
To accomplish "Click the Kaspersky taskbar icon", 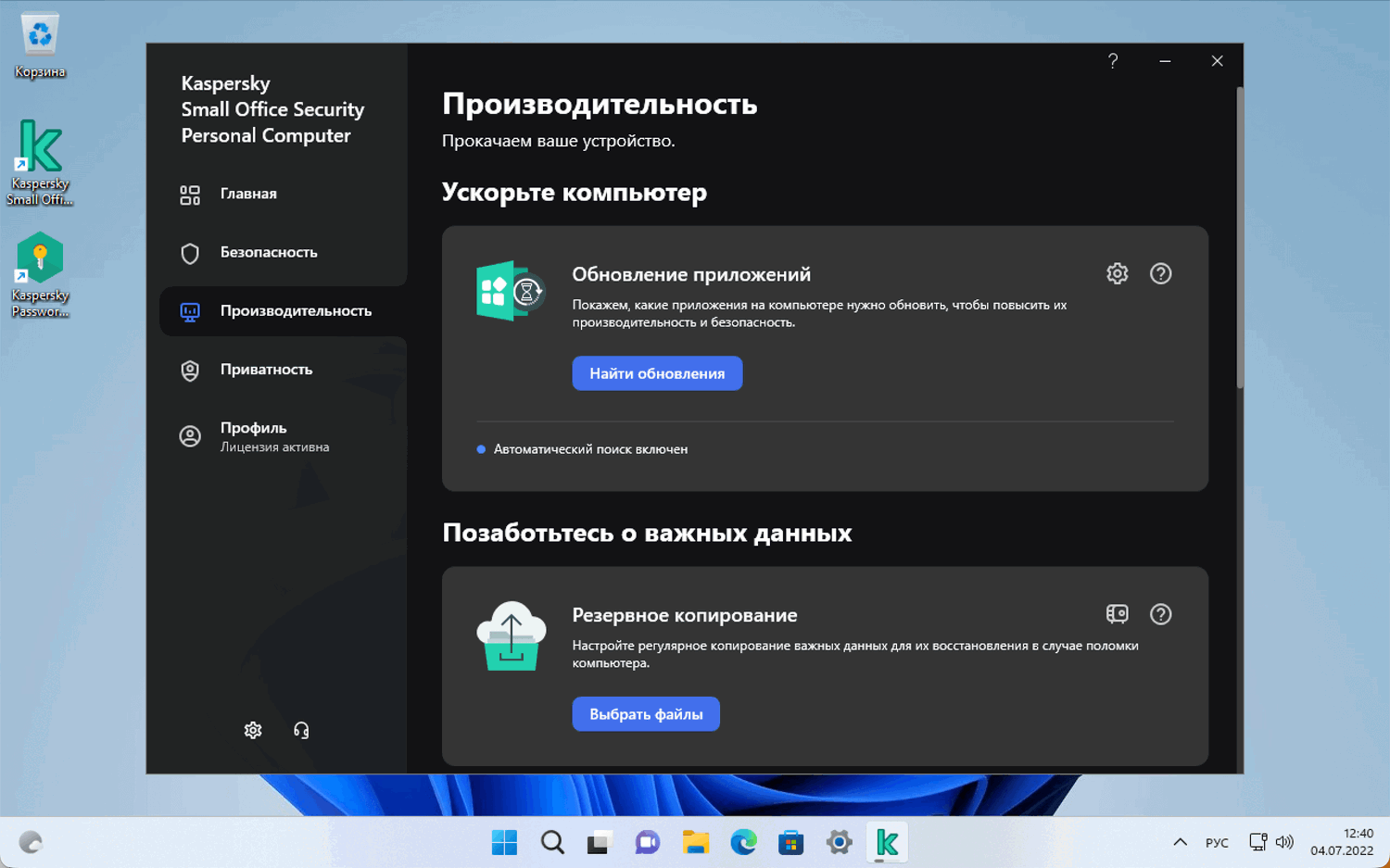I will pyautogui.click(x=887, y=842).
